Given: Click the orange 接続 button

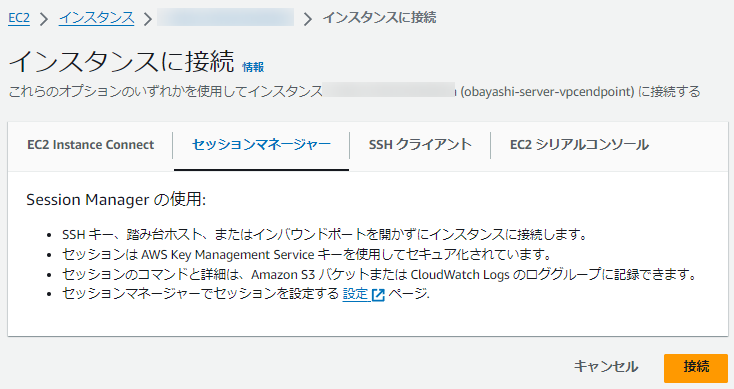Looking at the screenshot, I should (x=696, y=368).
